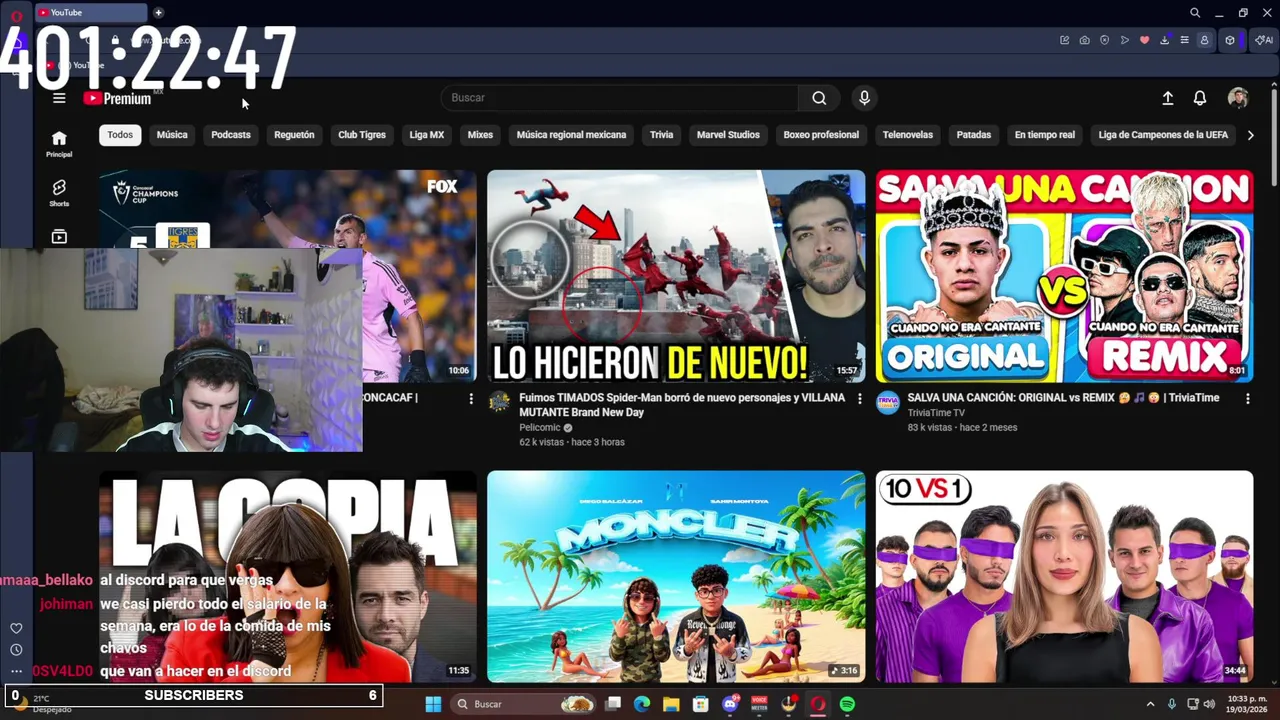Click Opera send flow arrow icon
The width and height of the screenshot is (1280, 720).
tap(1124, 40)
